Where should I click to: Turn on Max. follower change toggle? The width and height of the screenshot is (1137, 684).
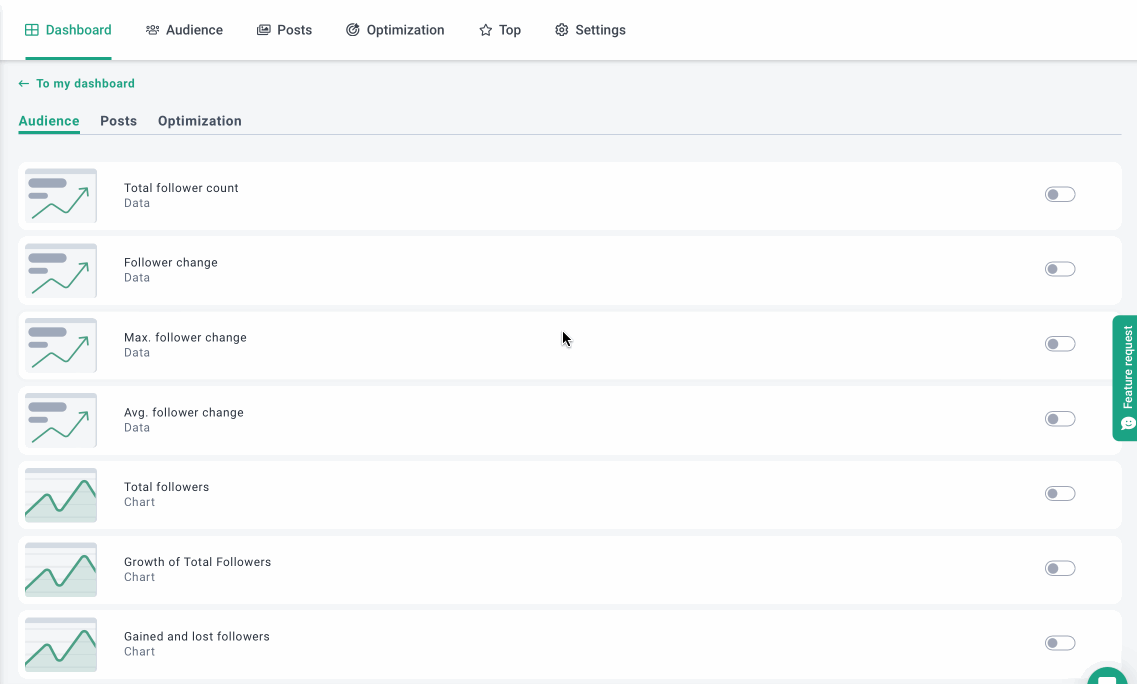pos(1059,344)
